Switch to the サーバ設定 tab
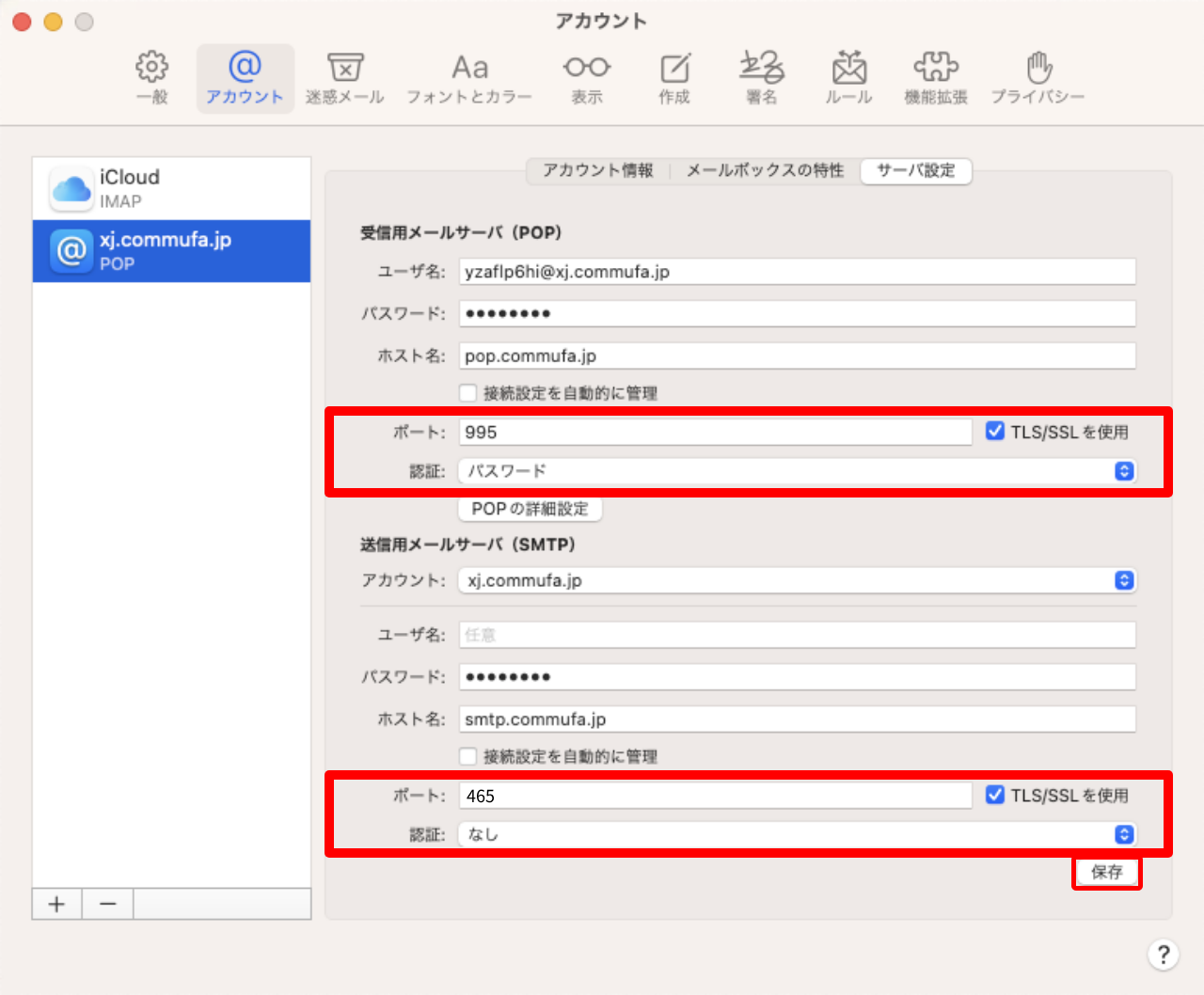Image resolution: width=1204 pixels, height=995 pixels. [916, 171]
